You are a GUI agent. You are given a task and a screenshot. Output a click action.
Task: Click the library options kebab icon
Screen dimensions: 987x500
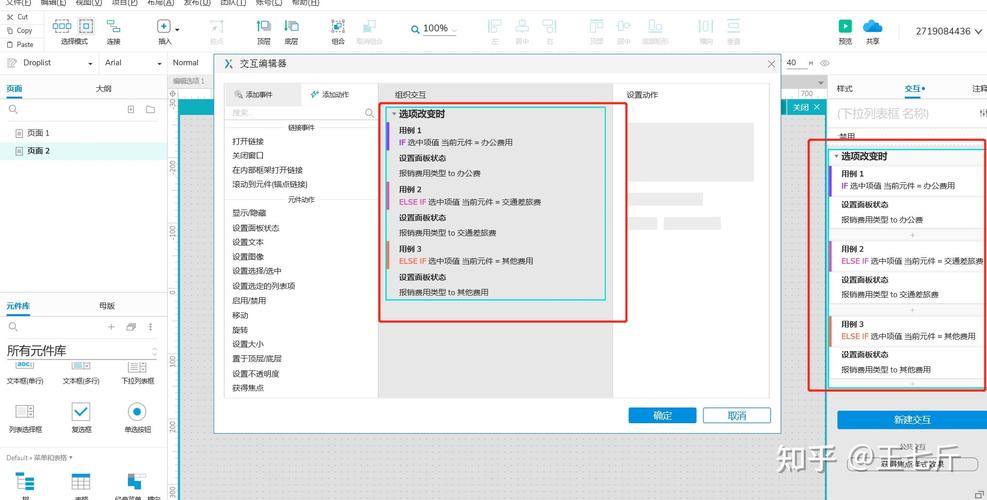click(x=150, y=327)
